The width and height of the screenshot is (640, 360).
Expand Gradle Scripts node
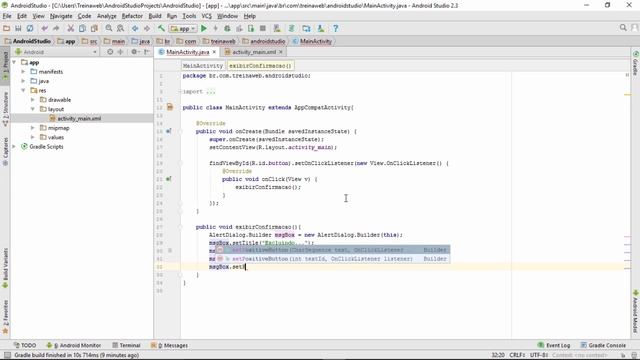[14, 147]
